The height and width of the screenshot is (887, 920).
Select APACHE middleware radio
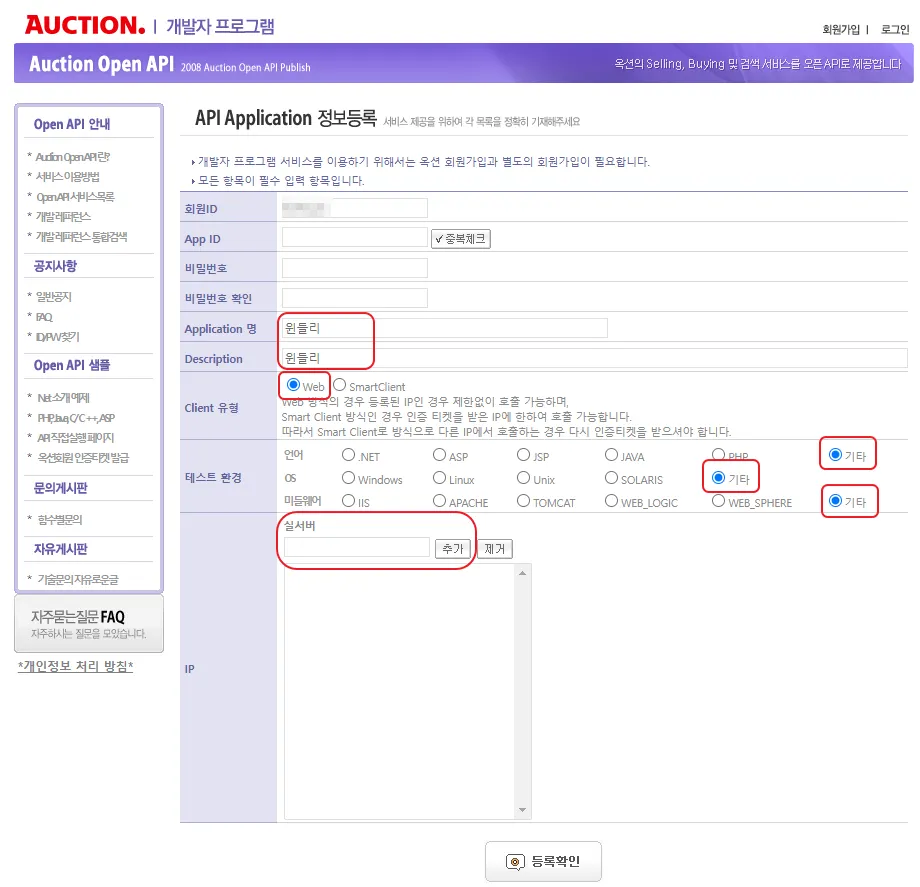pyautogui.click(x=439, y=500)
